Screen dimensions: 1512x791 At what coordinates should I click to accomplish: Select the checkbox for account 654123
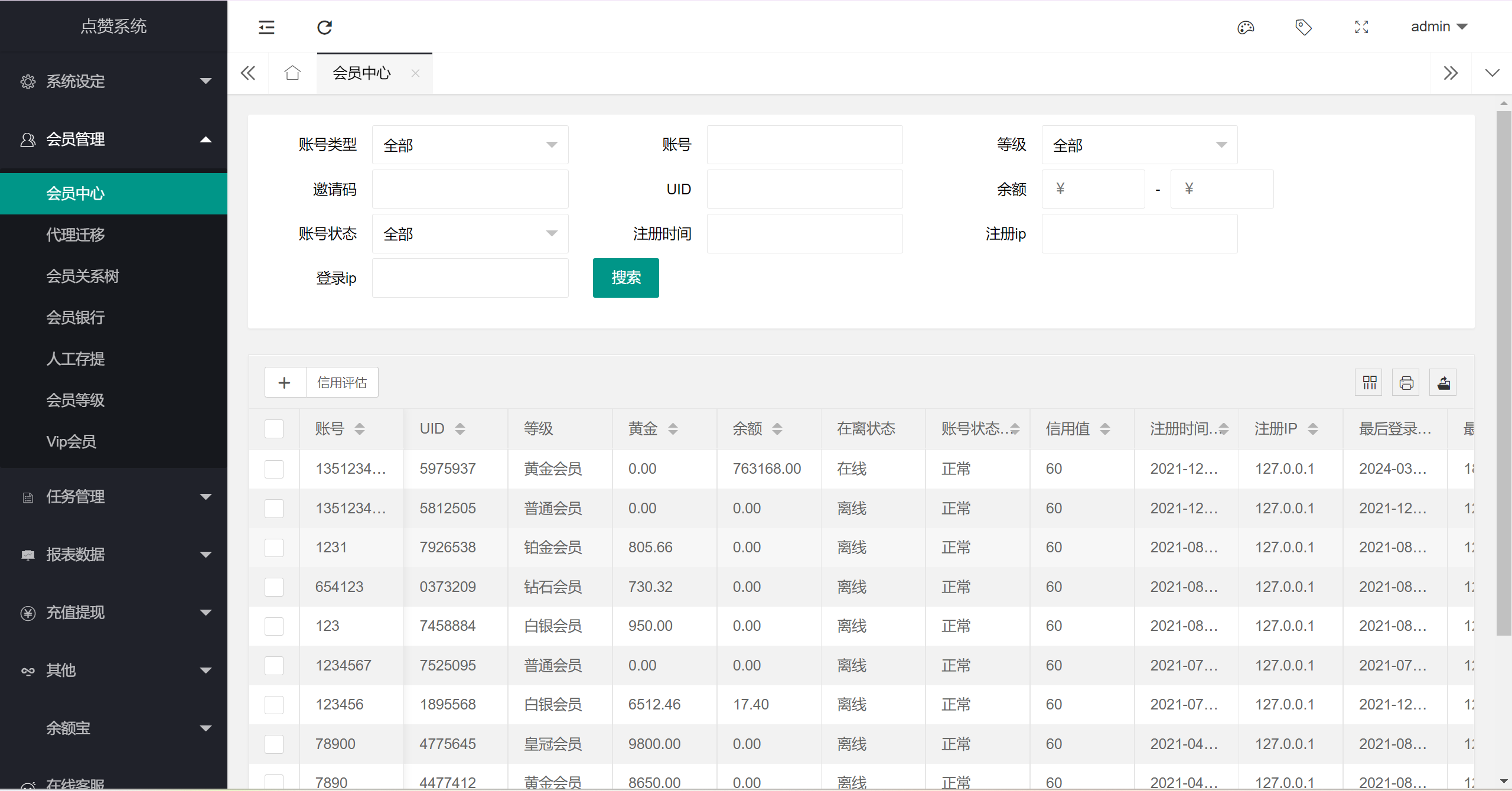pos(274,587)
